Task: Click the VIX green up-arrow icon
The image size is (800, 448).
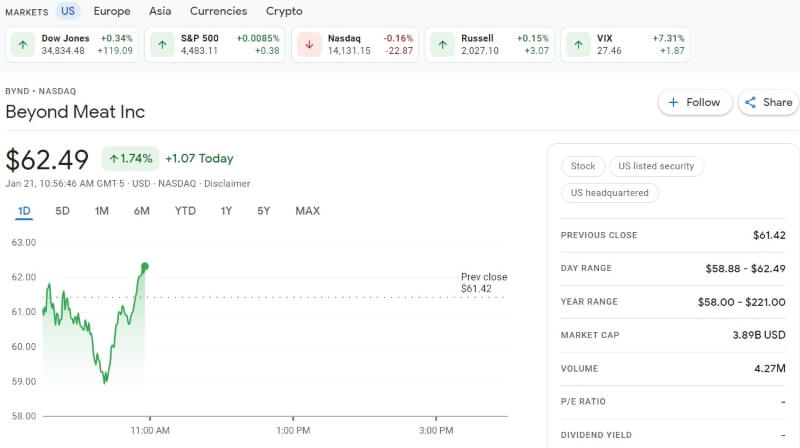Action: (x=578, y=45)
